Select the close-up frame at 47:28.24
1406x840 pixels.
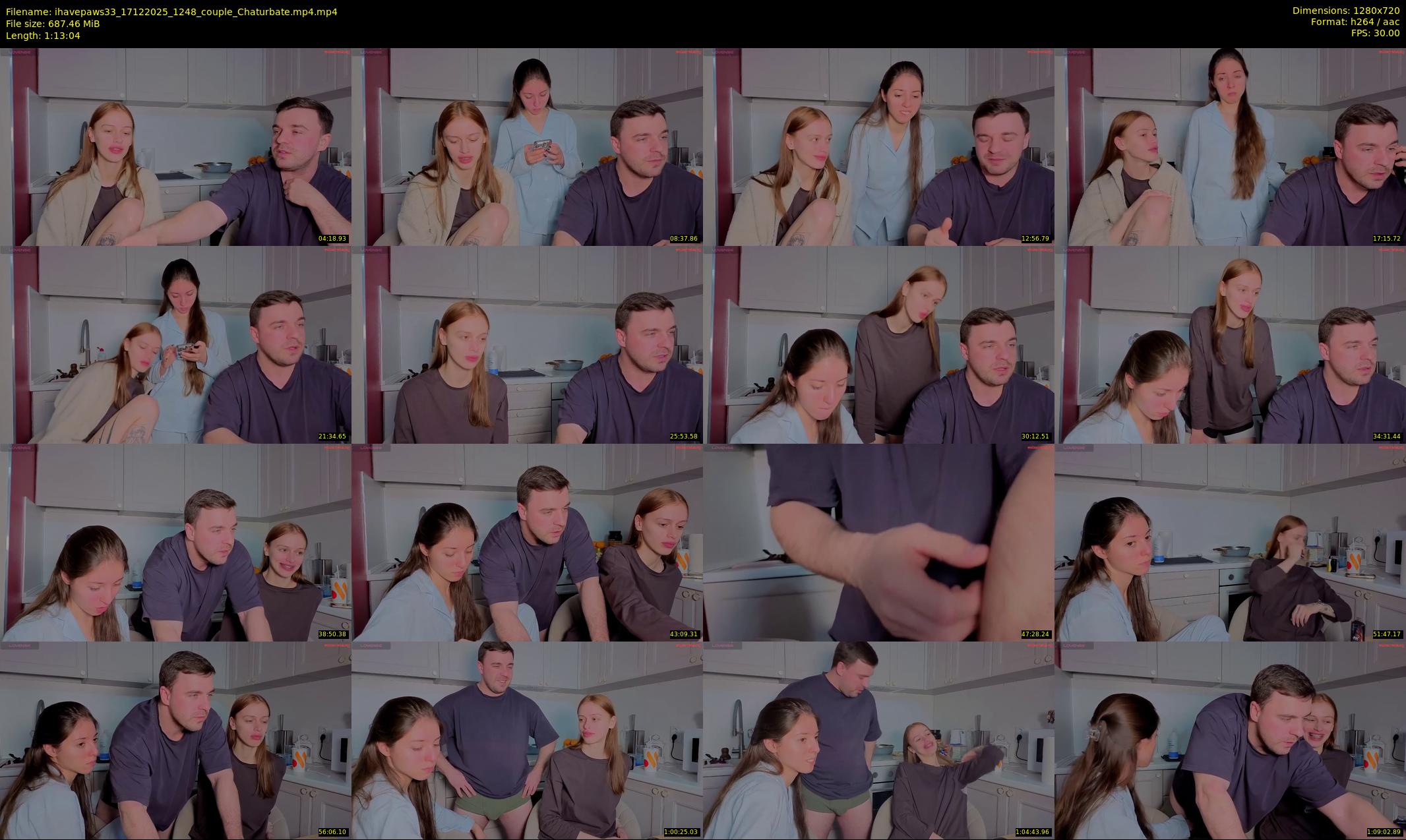(x=878, y=542)
